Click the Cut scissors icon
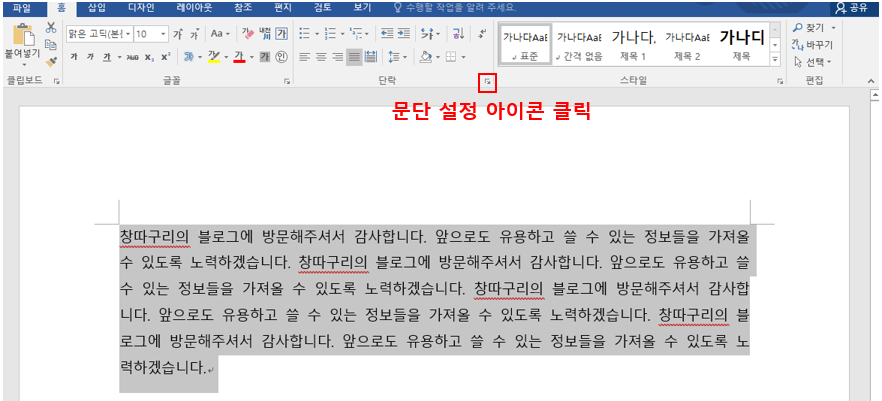 point(51,28)
